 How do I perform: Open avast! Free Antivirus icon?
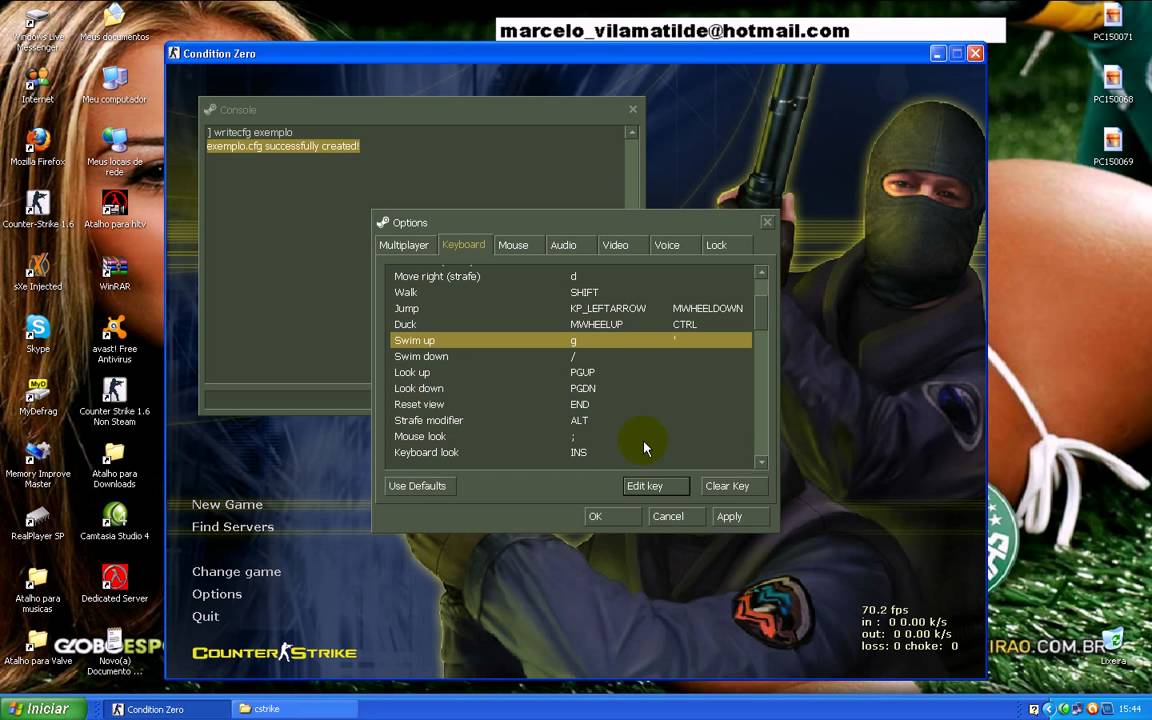114,339
